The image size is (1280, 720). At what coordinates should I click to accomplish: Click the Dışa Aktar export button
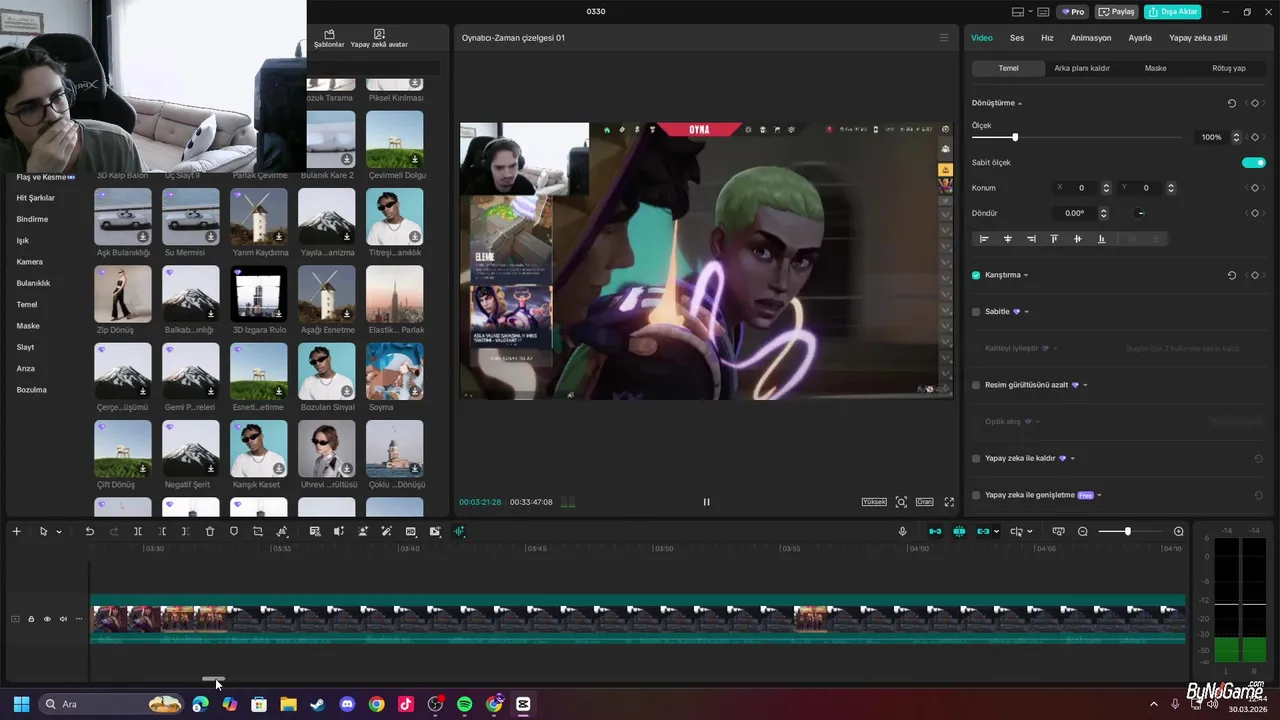tap(1173, 12)
